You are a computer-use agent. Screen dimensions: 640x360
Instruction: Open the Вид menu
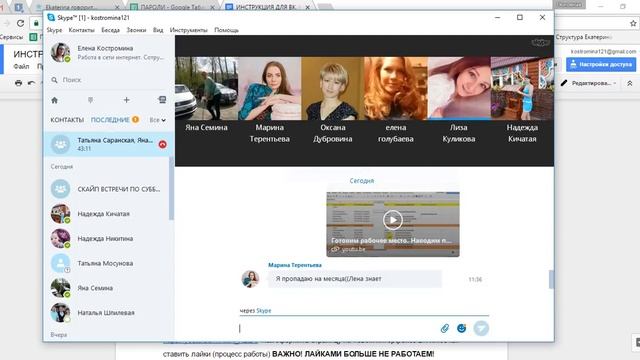158,30
